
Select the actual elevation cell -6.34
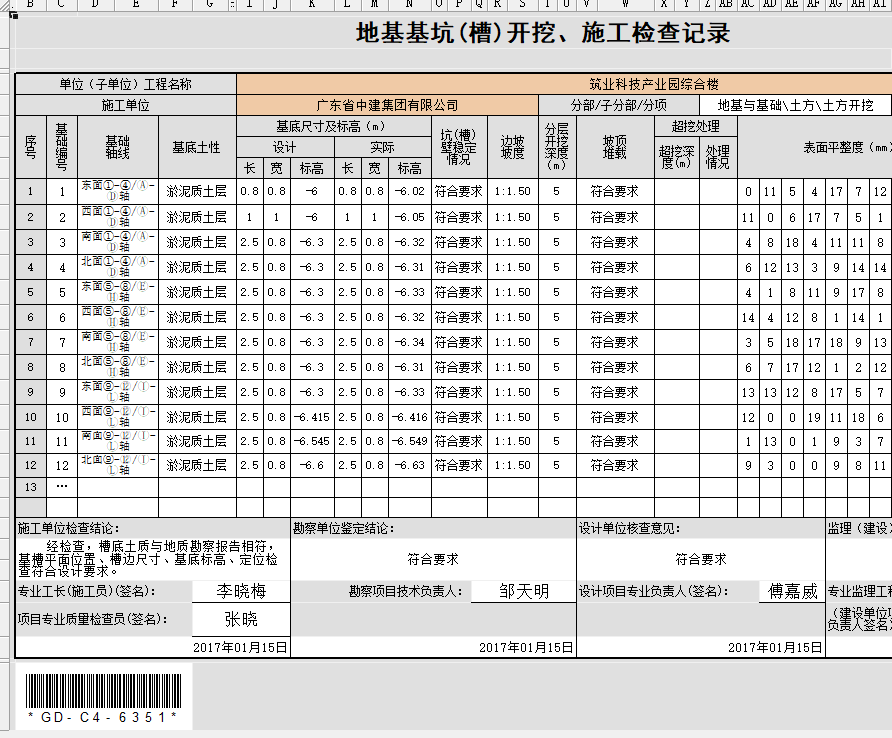[410, 342]
